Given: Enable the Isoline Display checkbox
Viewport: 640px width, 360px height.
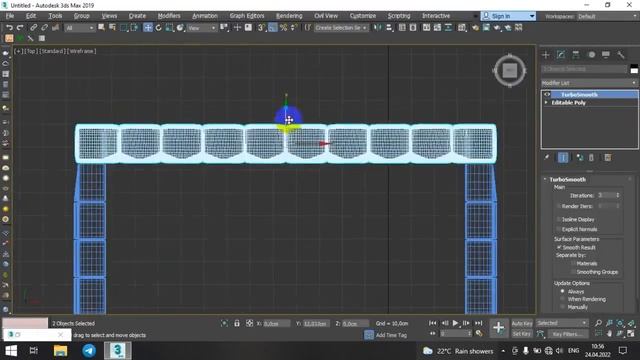Looking at the screenshot, I should tap(559, 219).
